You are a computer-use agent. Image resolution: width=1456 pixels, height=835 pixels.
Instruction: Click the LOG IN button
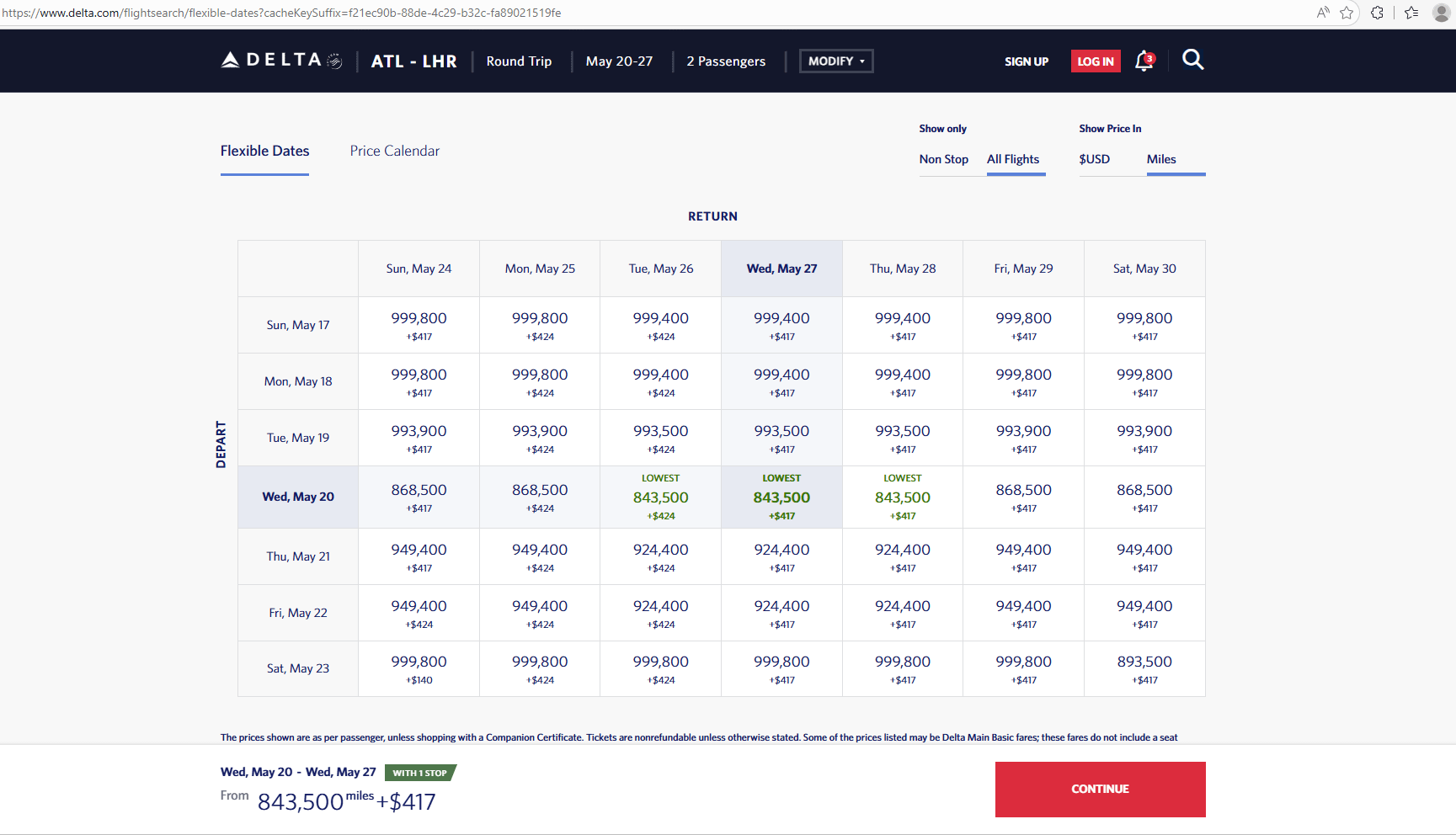tap(1096, 61)
